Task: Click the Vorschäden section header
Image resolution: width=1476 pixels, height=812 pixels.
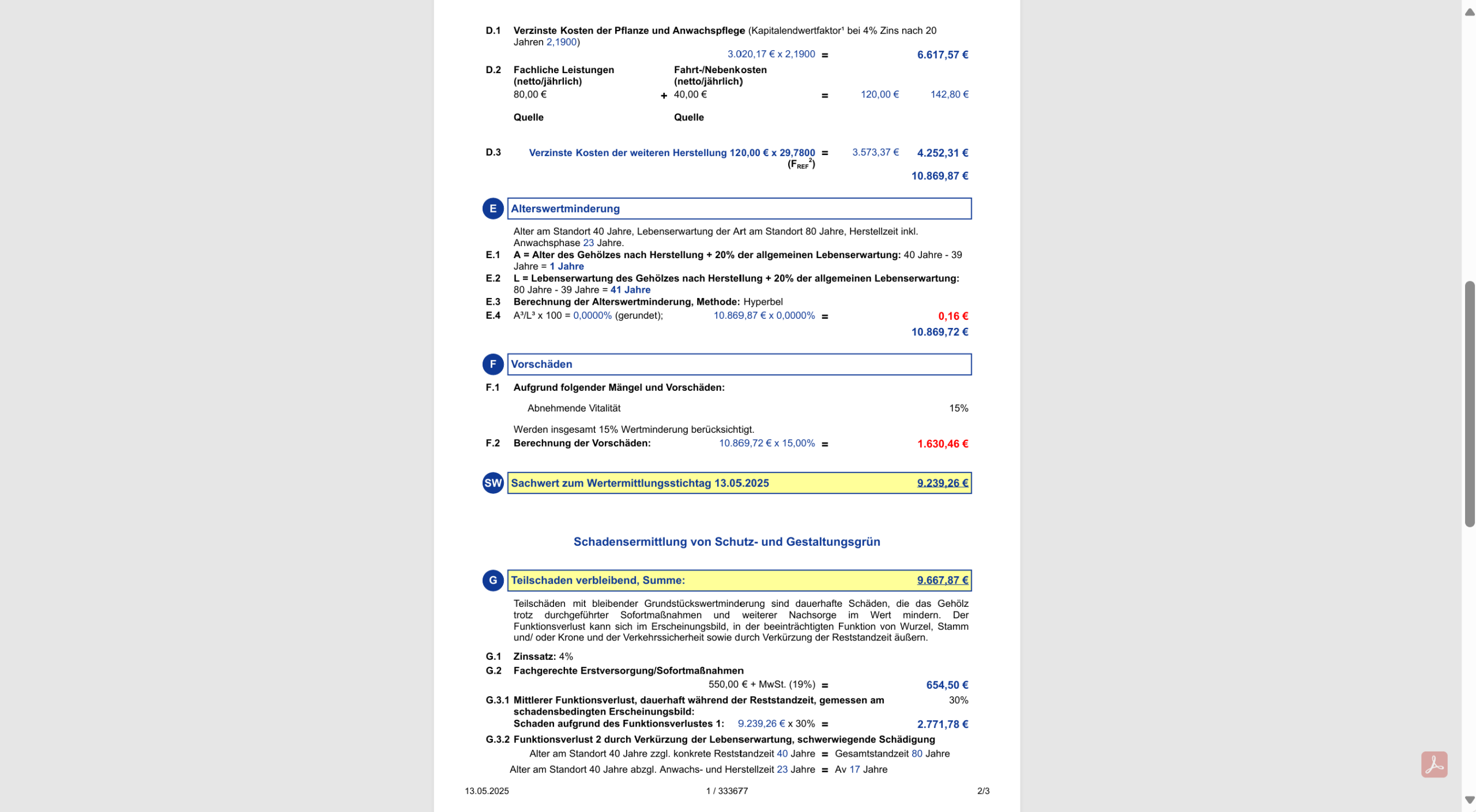Action: (739, 364)
